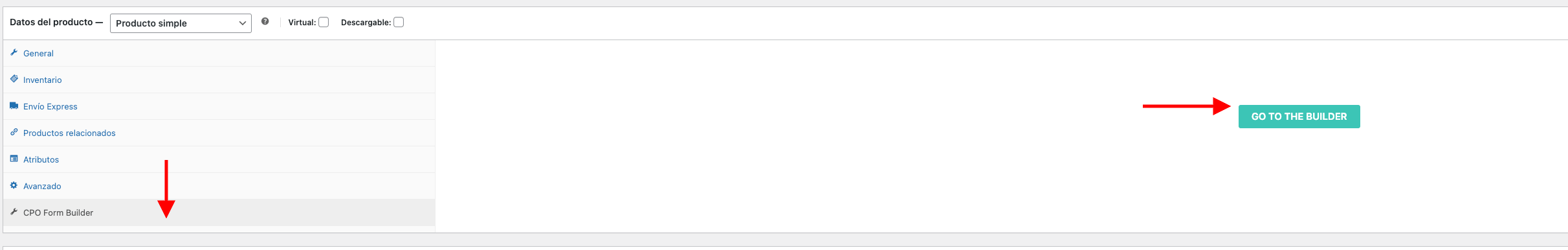Click the product type help question icon
The height and width of the screenshot is (250, 1568).
[265, 21]
